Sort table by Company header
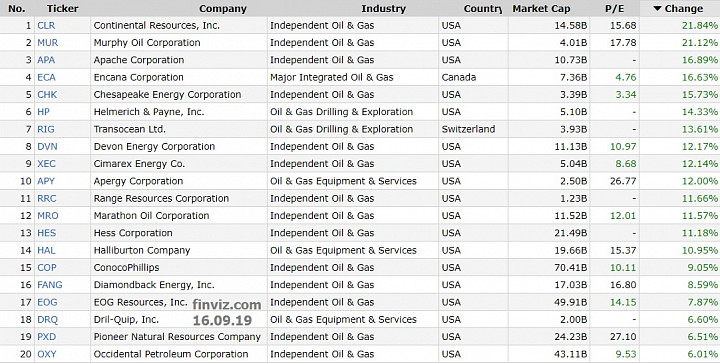This screenshot has height=364, width=720. click(223, 9)
